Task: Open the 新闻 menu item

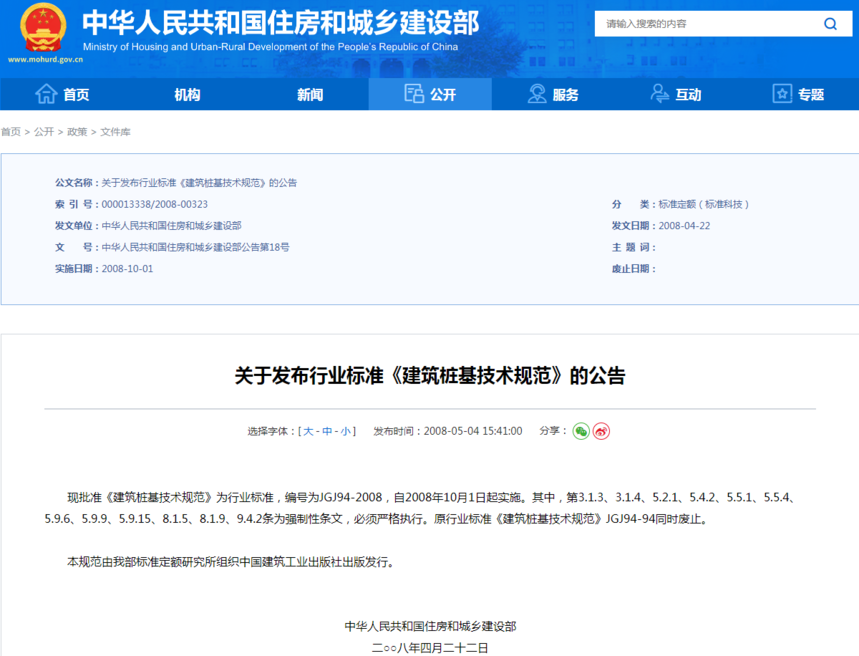Action: pos(310,94)
